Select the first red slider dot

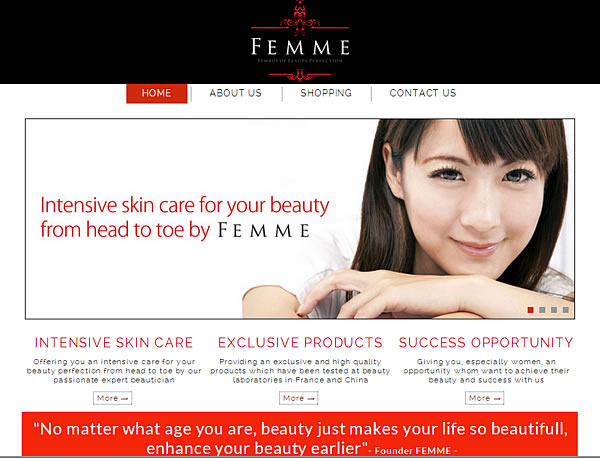point(530,310)
